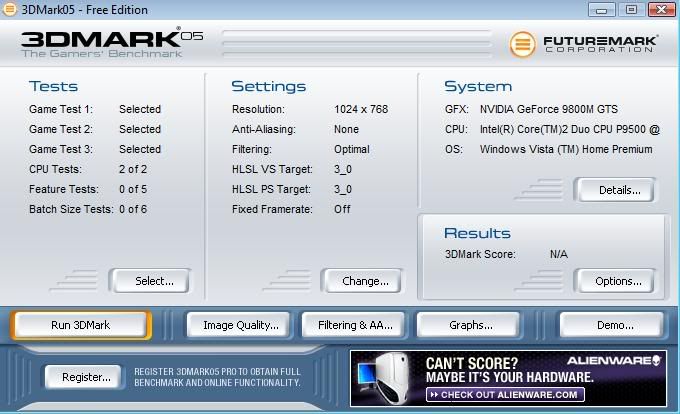Click the GFX text NVIDIA GeForce 9800M GTS
This screenshot has width=680, height=414.
click(x=549, y=109)
